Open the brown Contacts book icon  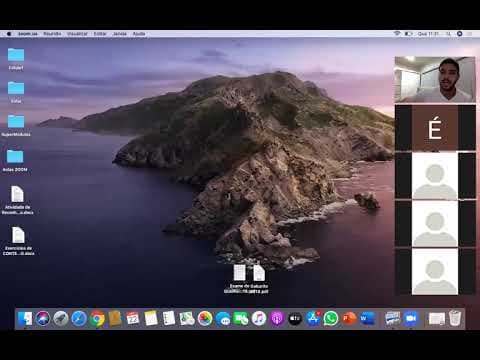115,319
